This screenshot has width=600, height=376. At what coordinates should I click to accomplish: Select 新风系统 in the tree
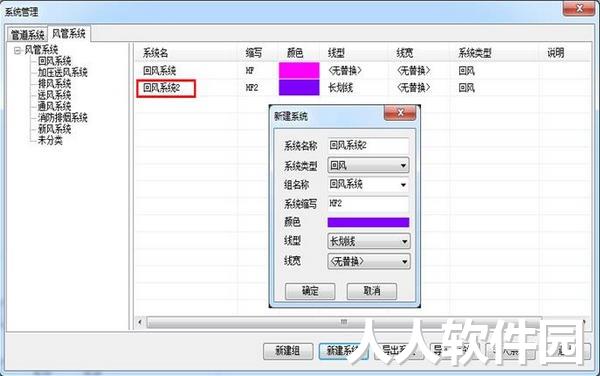point(54,129)
